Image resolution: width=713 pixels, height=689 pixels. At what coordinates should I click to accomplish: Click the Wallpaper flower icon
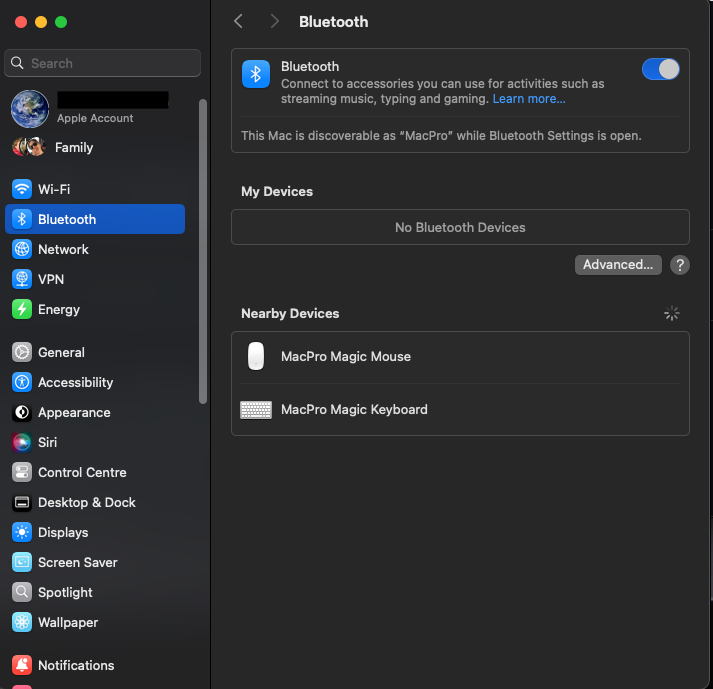22,623
